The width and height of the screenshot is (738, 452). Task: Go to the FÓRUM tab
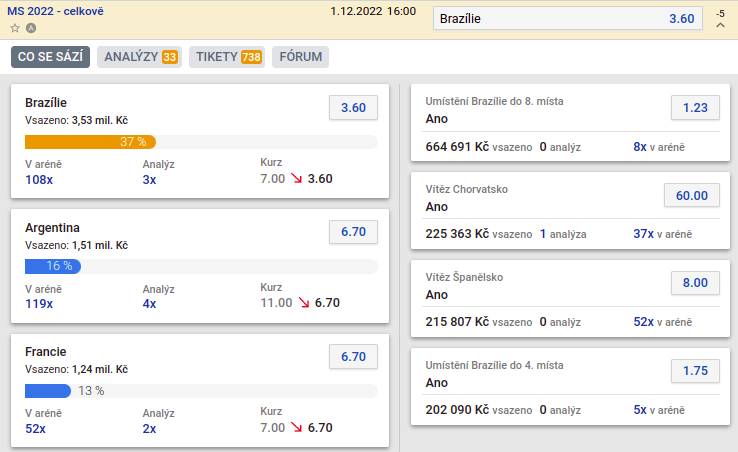pyautogui.click(x=300, y=57)
